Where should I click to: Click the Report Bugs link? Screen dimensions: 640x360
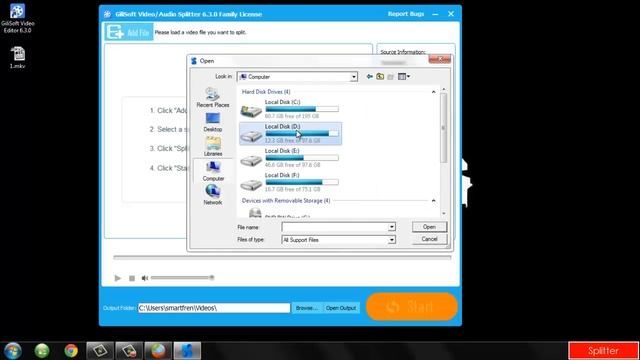(x=406, y=14)
